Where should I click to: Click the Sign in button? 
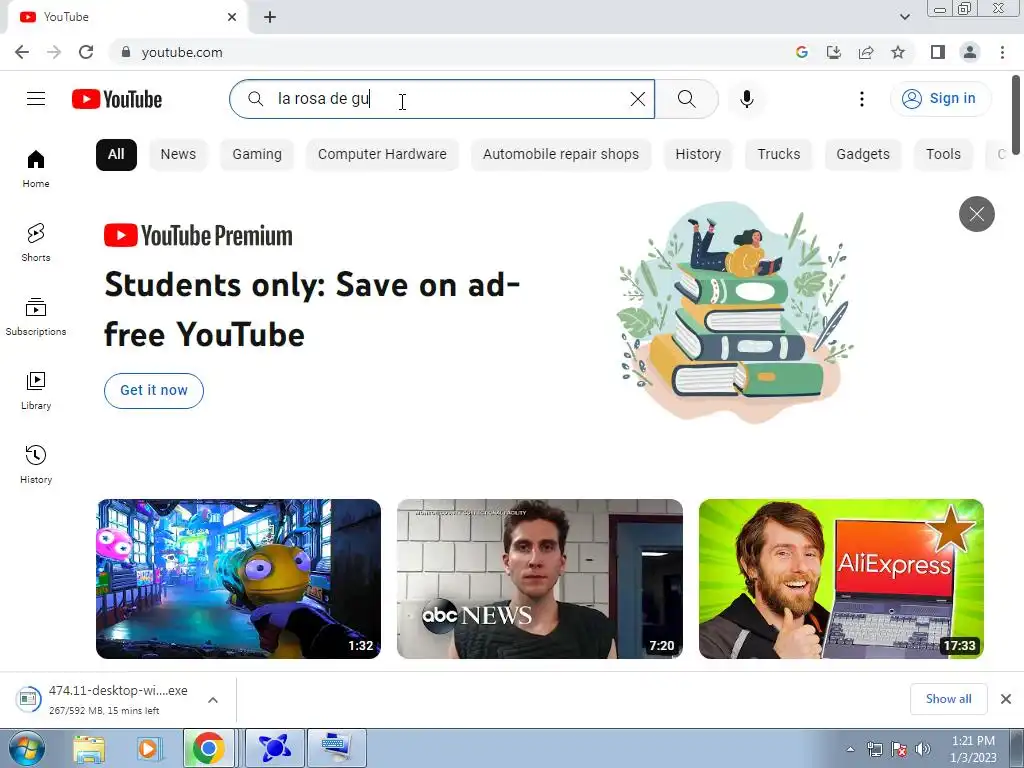[940, 99]
